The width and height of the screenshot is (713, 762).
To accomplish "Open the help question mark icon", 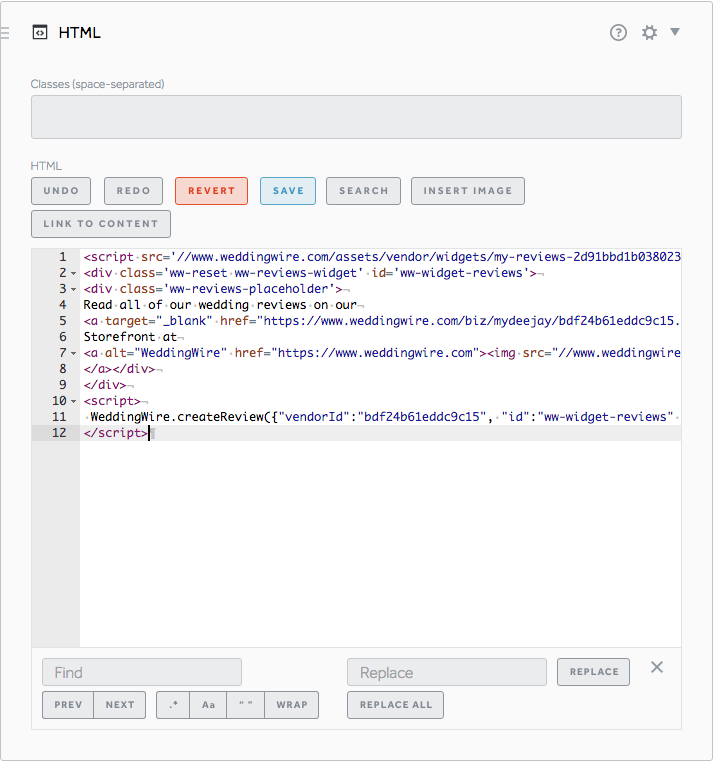I will pyautogui.click(x=618, y=32).
